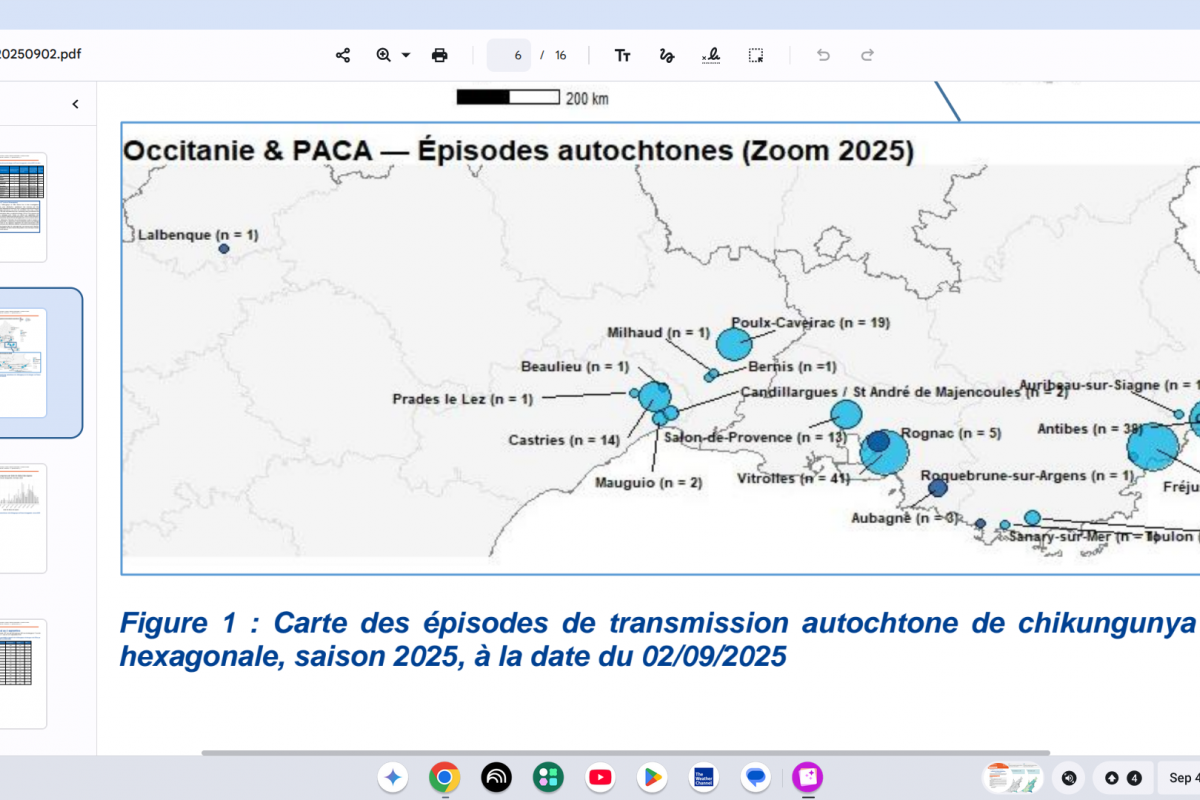Open the signature tool

(711, 55)
